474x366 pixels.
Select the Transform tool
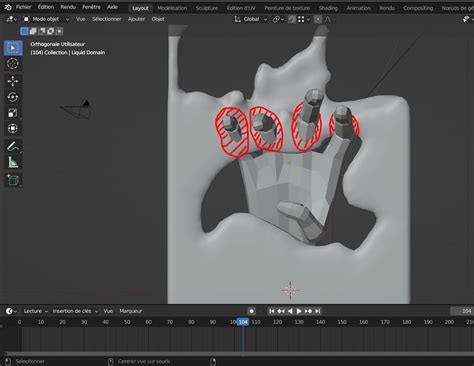click(13, 128)
